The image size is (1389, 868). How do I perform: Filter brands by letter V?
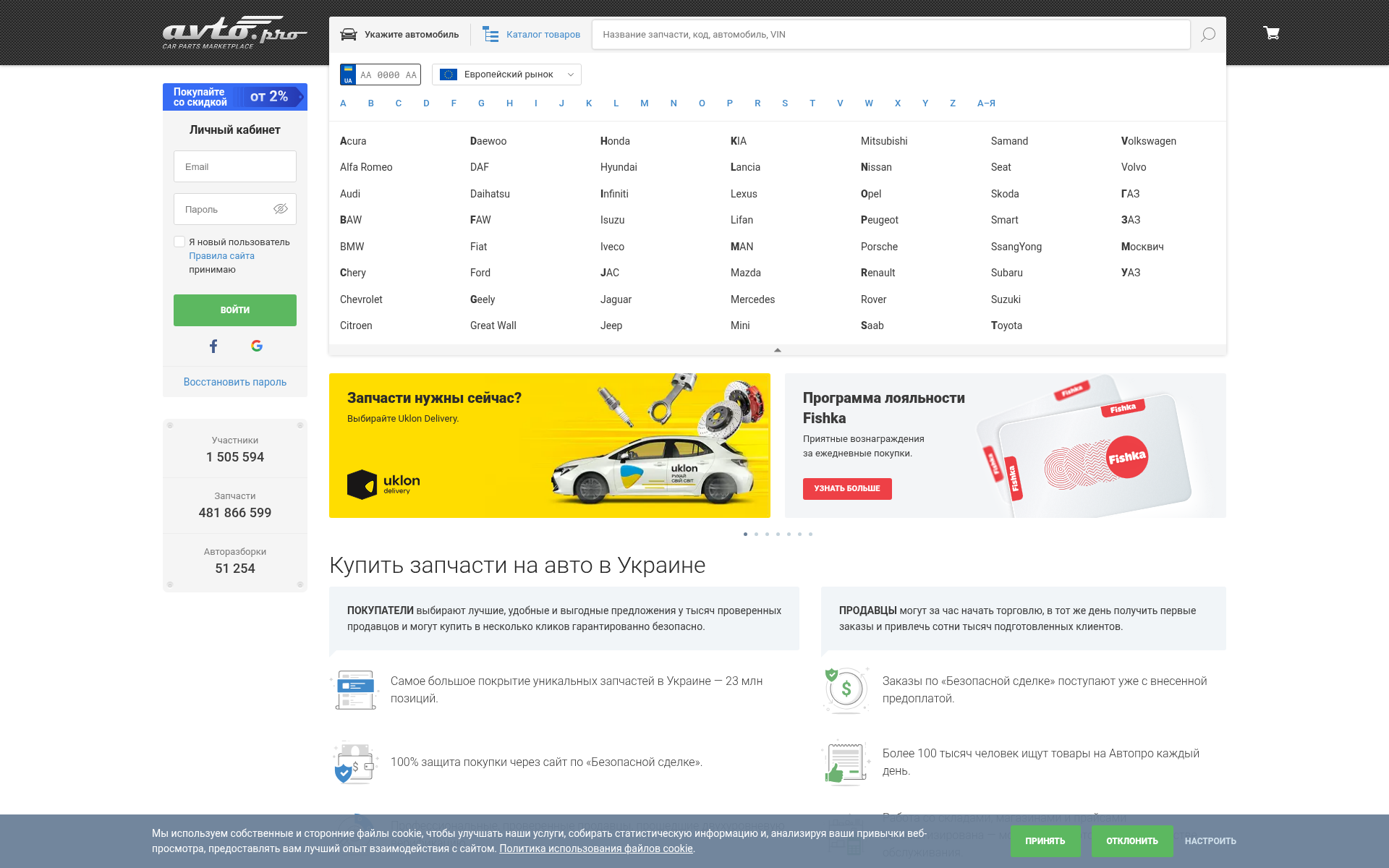[840, 103]
